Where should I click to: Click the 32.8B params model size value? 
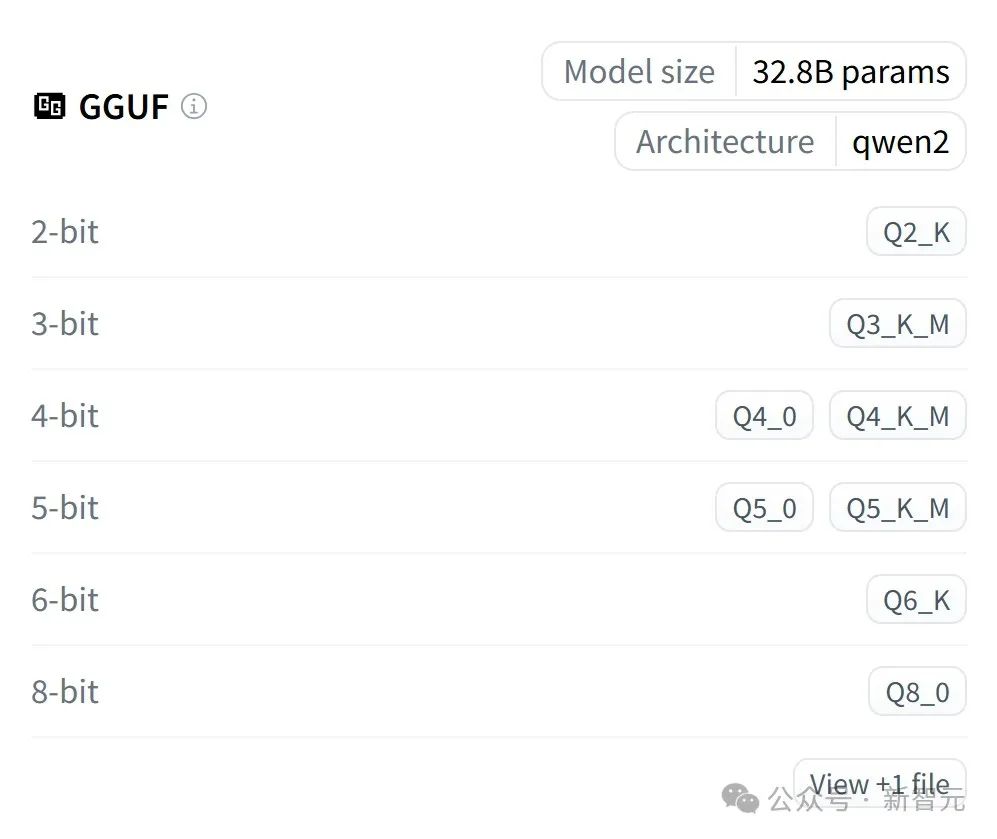click(x=851, y=72)
